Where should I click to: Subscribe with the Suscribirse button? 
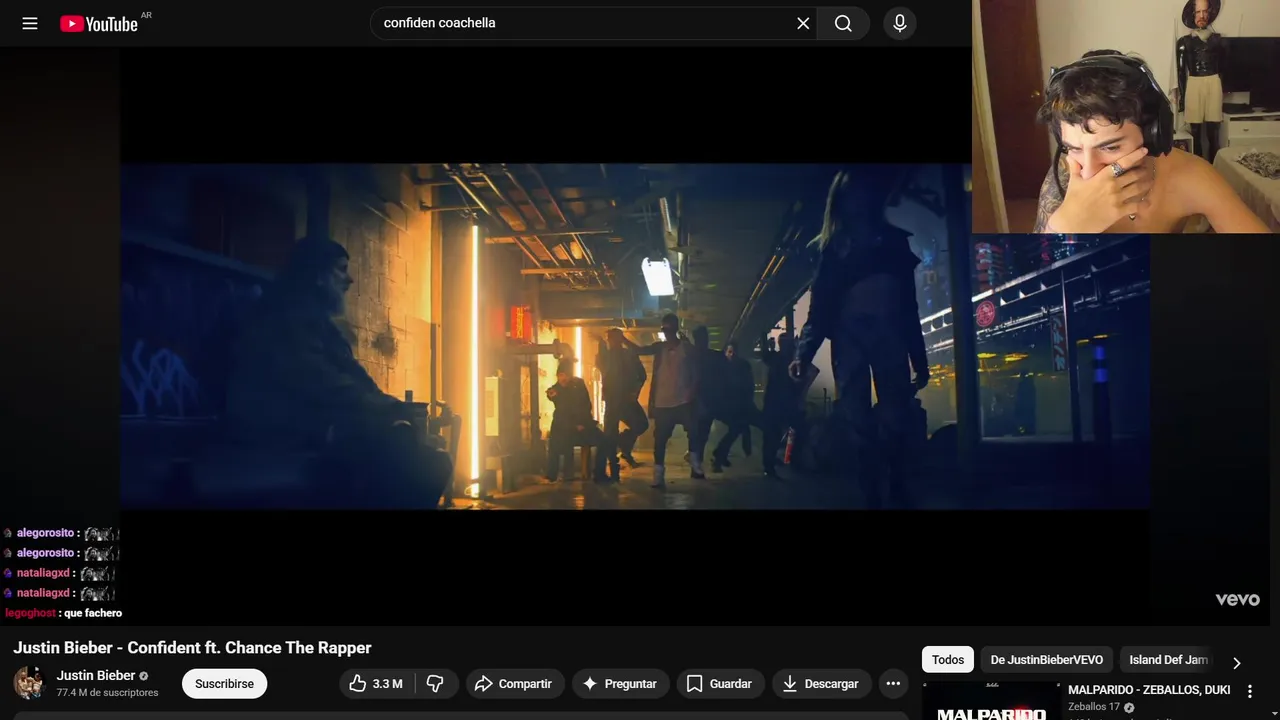click(x=224, y=684)
